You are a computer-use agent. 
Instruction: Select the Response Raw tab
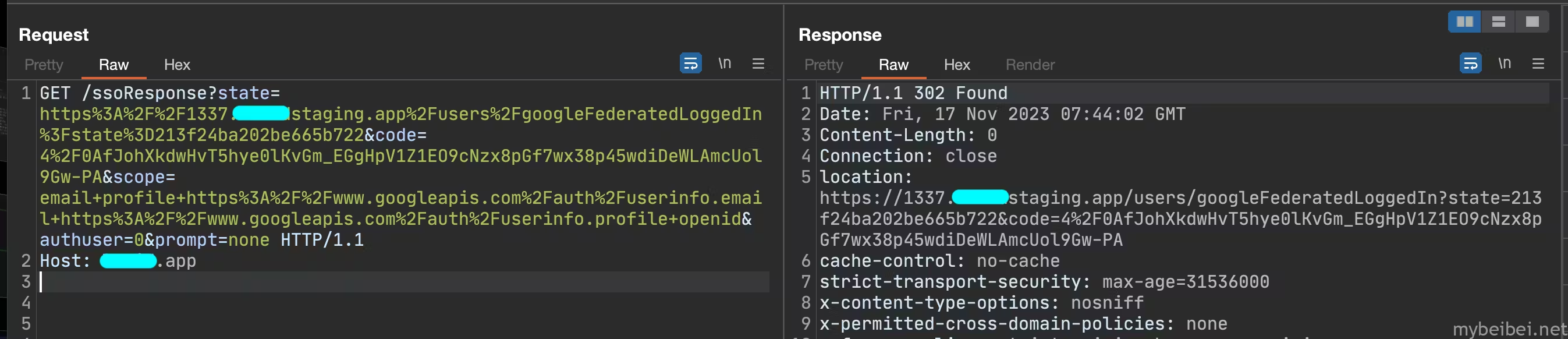(893, 65)
